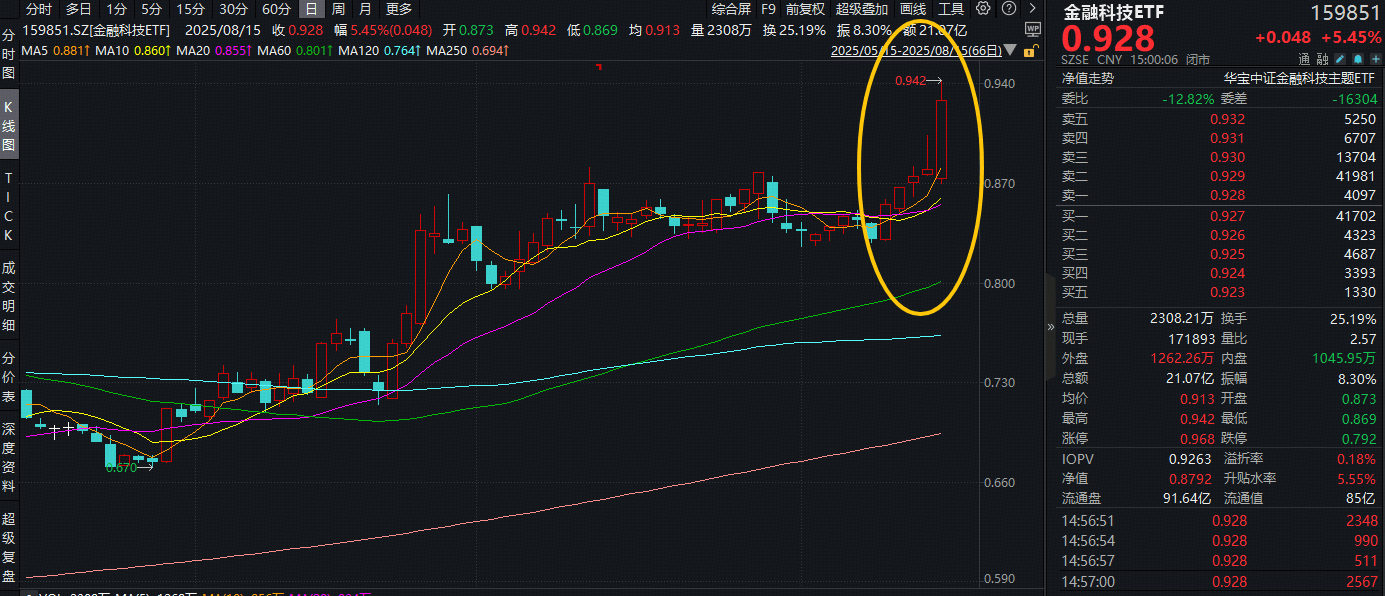
Task: Open the chart settings gear icon
Action: (983, 8)
